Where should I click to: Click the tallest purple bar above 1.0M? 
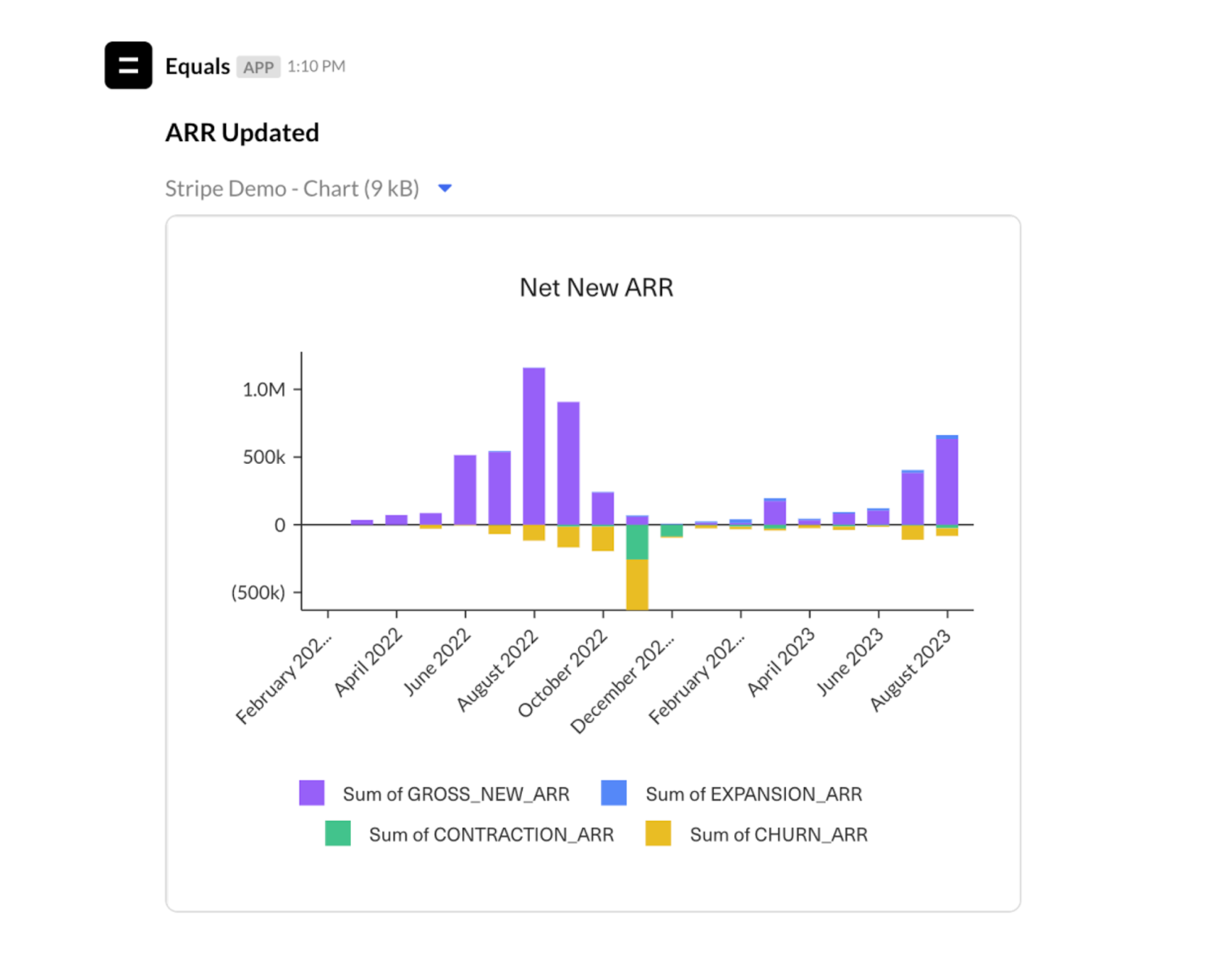click(x=534, y=446)
